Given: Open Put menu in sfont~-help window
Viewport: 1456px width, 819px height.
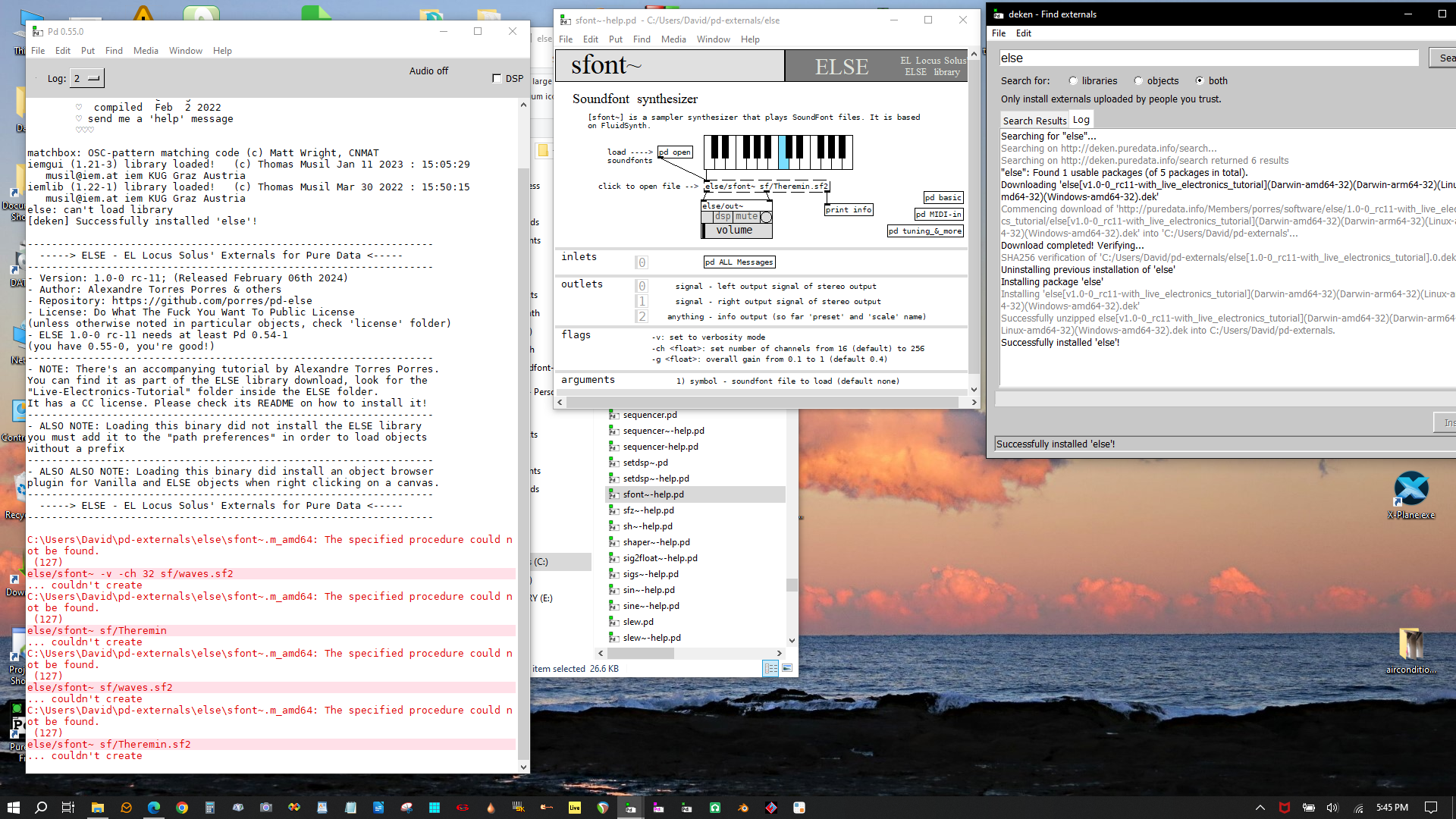Looking at the screenshot, I should 615,39.
